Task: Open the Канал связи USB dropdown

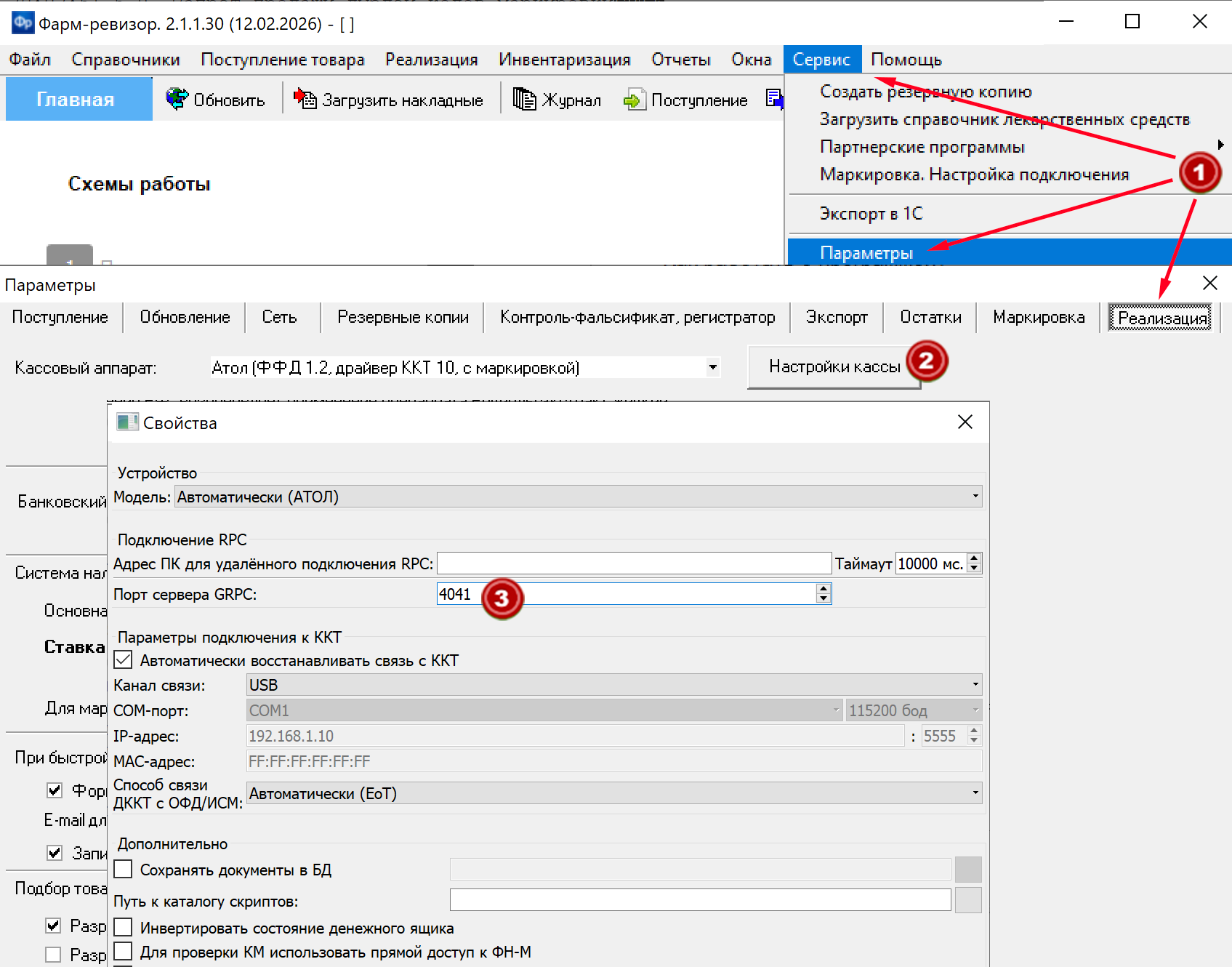Action: (975, 685)
